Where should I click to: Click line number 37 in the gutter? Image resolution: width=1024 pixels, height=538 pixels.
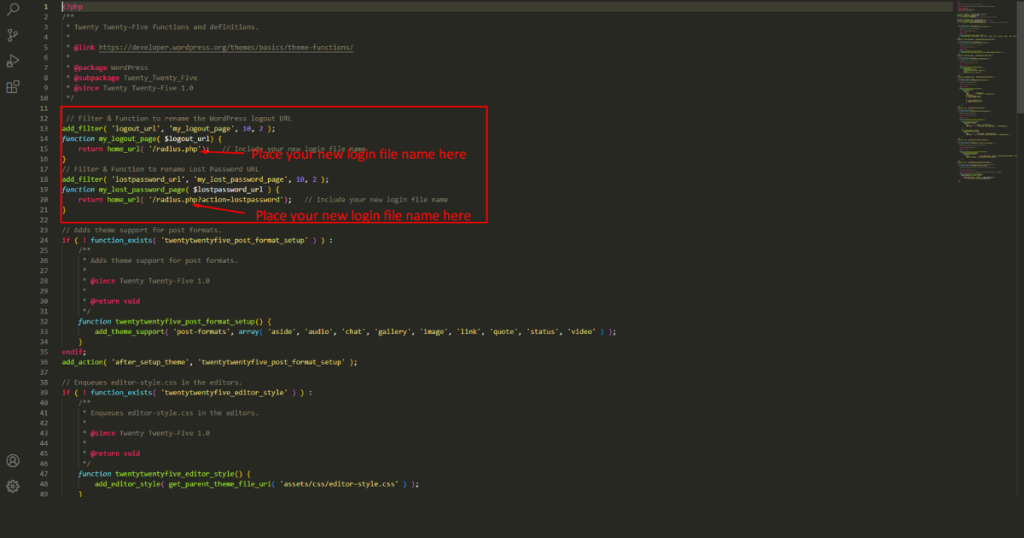[x=44, y=372]
